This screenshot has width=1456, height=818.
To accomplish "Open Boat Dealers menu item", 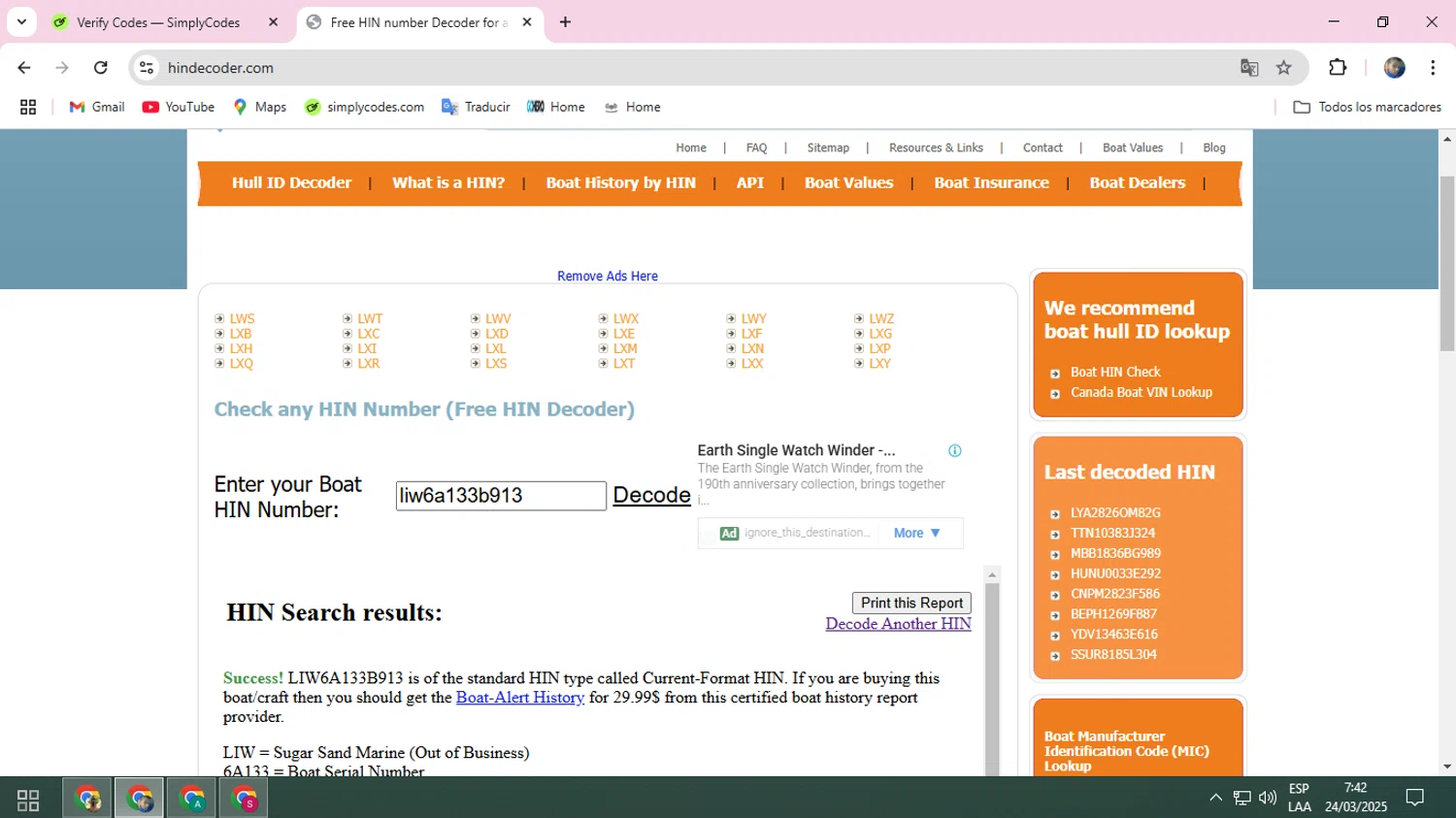I will [x=1137, y=182].
